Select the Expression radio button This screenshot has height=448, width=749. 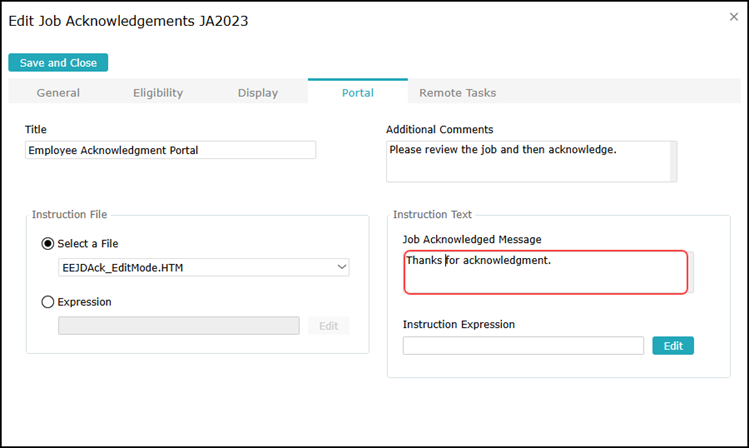tap(48, 301)
